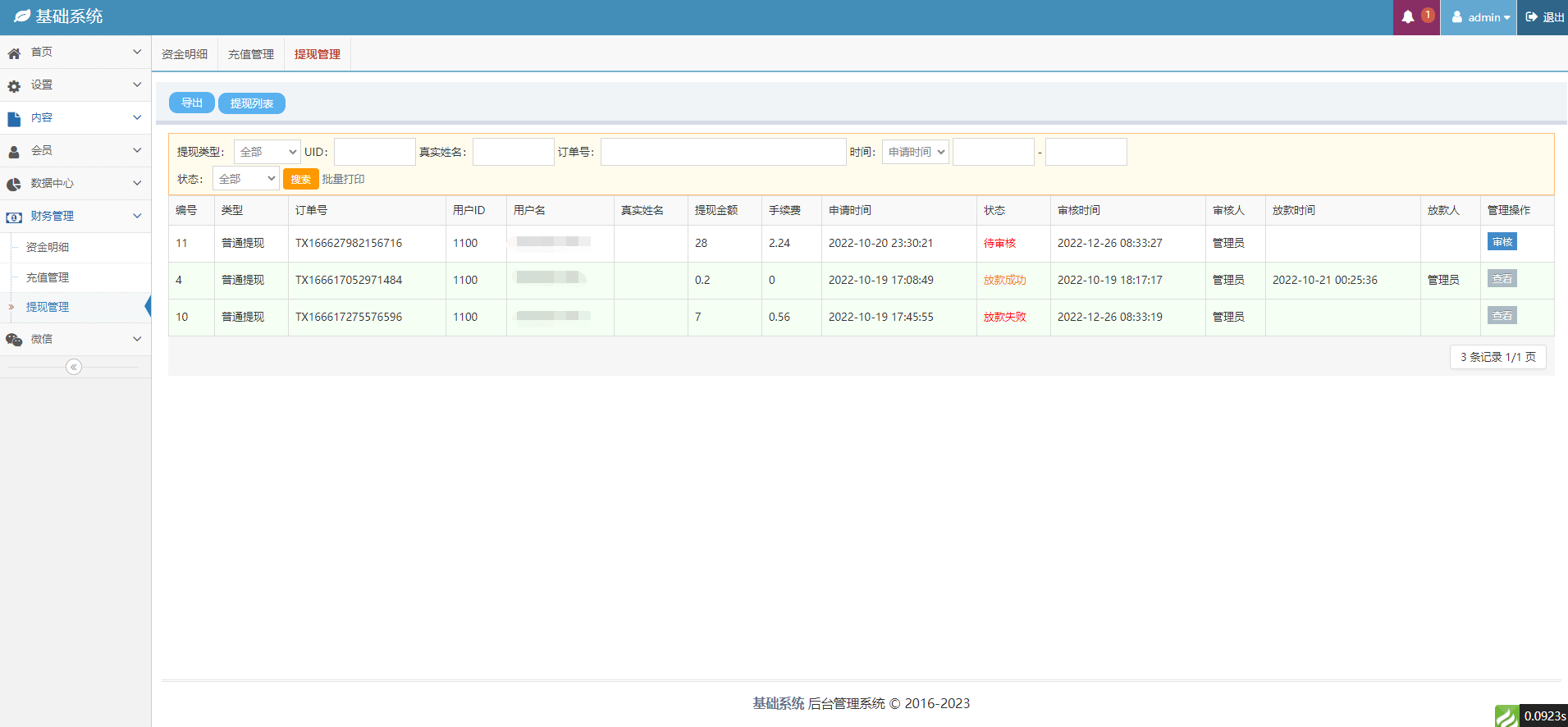1568x727 pixels.
Task: Open the 申请时间 time type dropdown
Action: (916, 152)
